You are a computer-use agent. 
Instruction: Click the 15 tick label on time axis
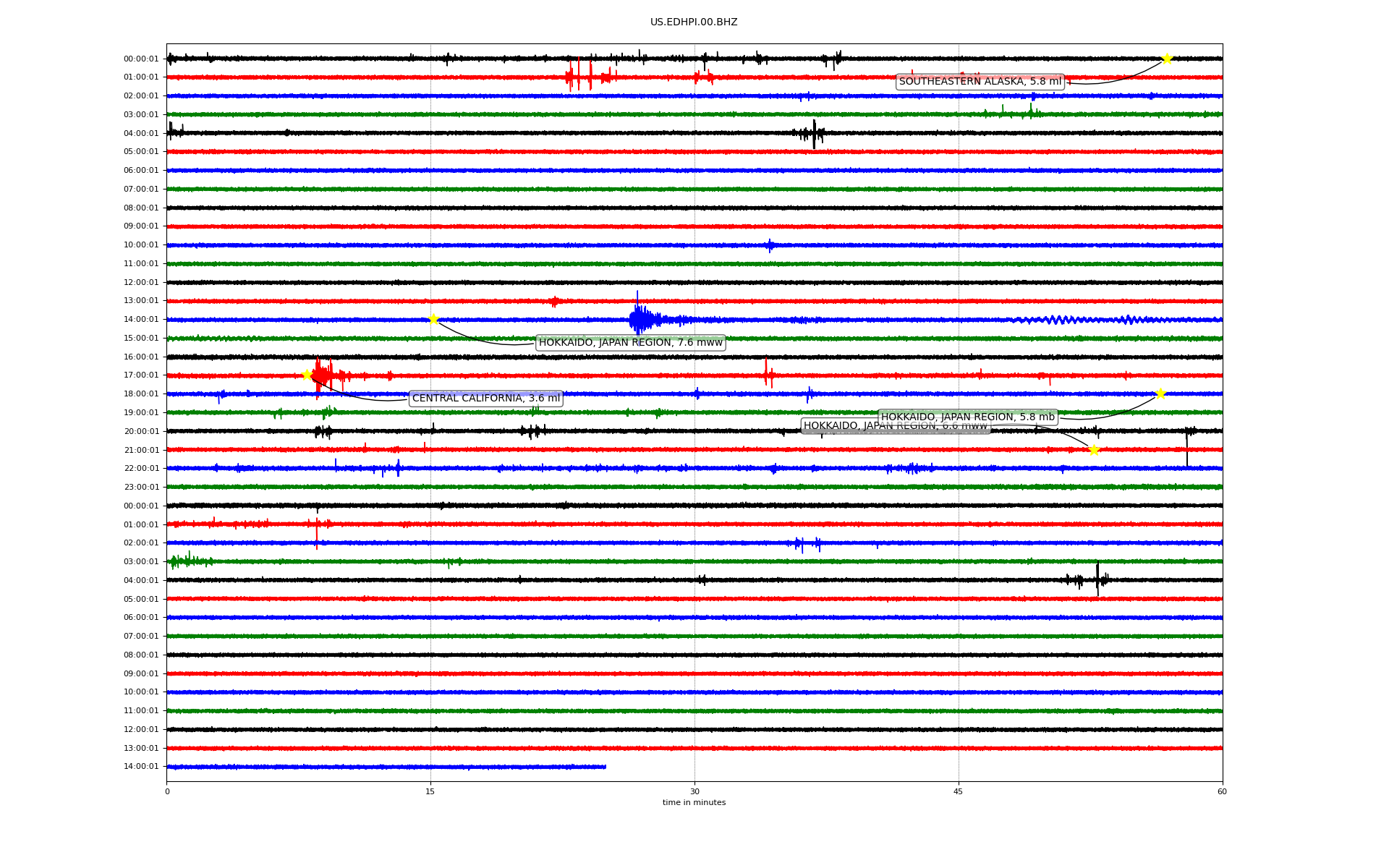coord(430,791)
